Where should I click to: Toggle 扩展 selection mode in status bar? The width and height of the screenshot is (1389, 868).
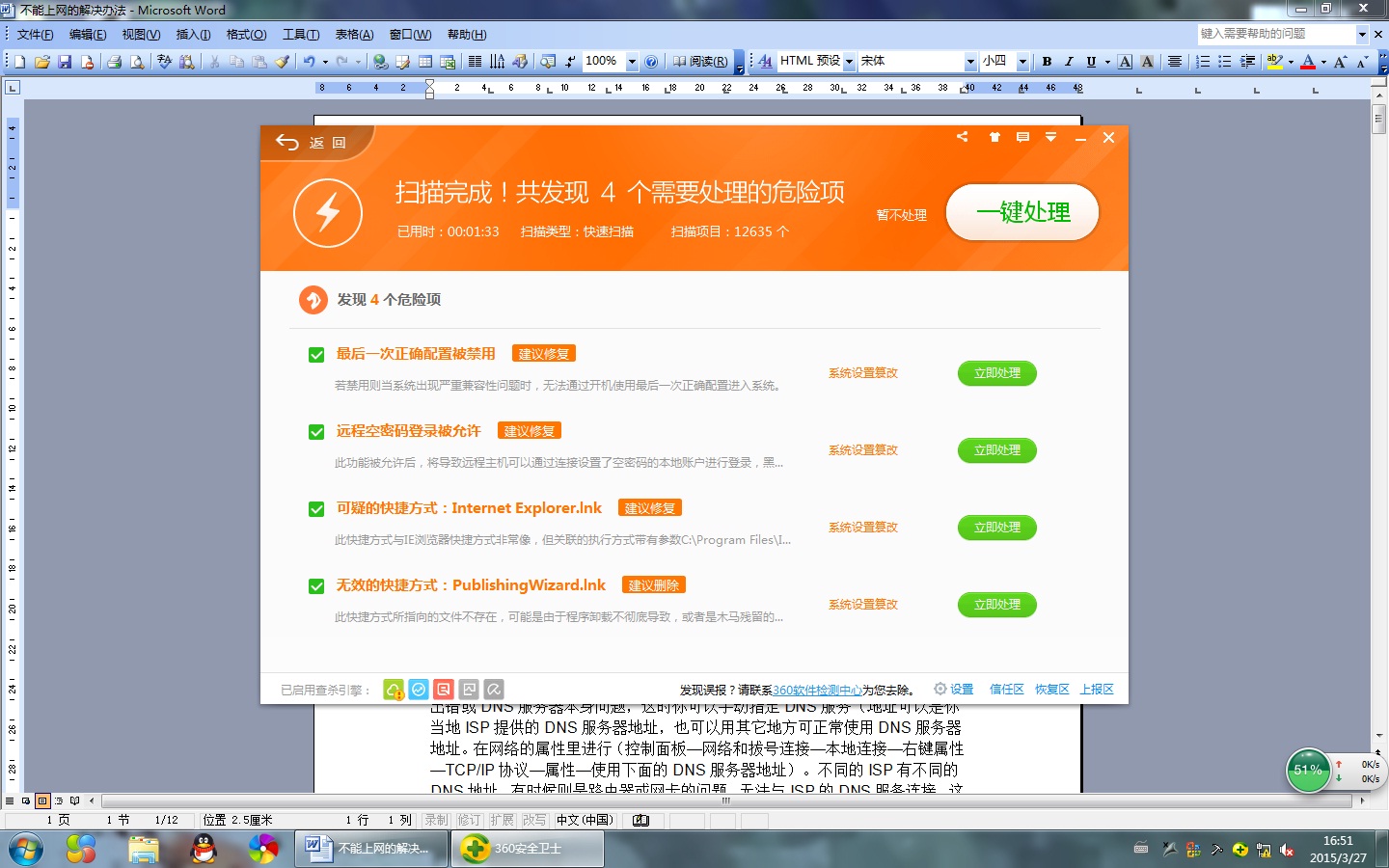[502, 820]
